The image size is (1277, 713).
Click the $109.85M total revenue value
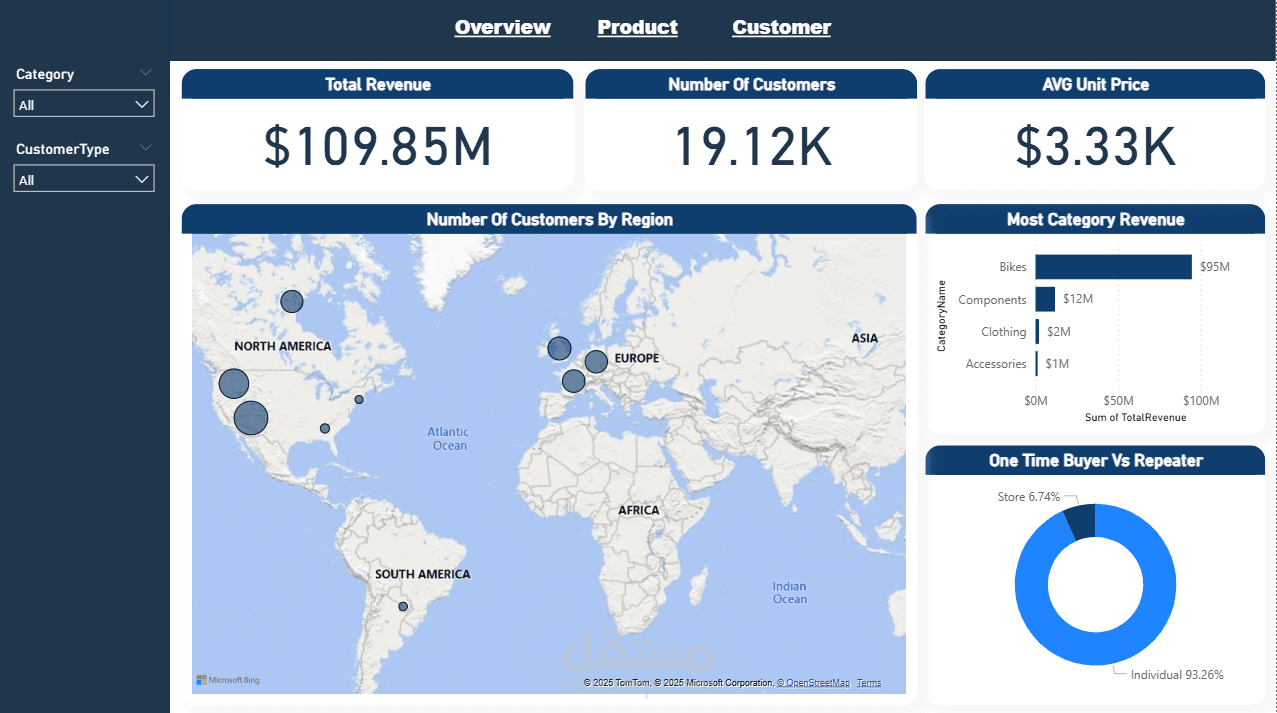point(378,146)
